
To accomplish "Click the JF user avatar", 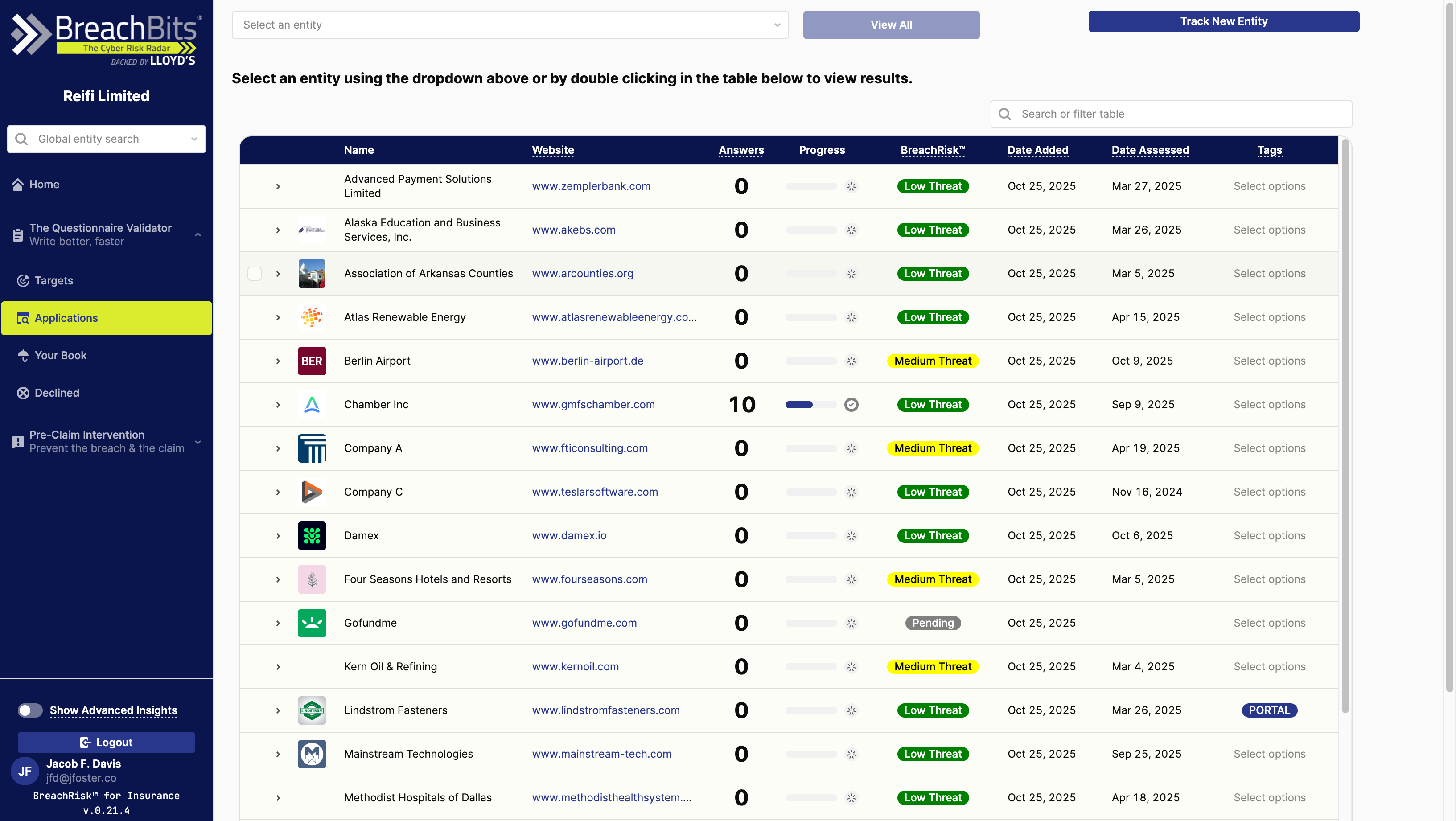I will tap(25, 771).
